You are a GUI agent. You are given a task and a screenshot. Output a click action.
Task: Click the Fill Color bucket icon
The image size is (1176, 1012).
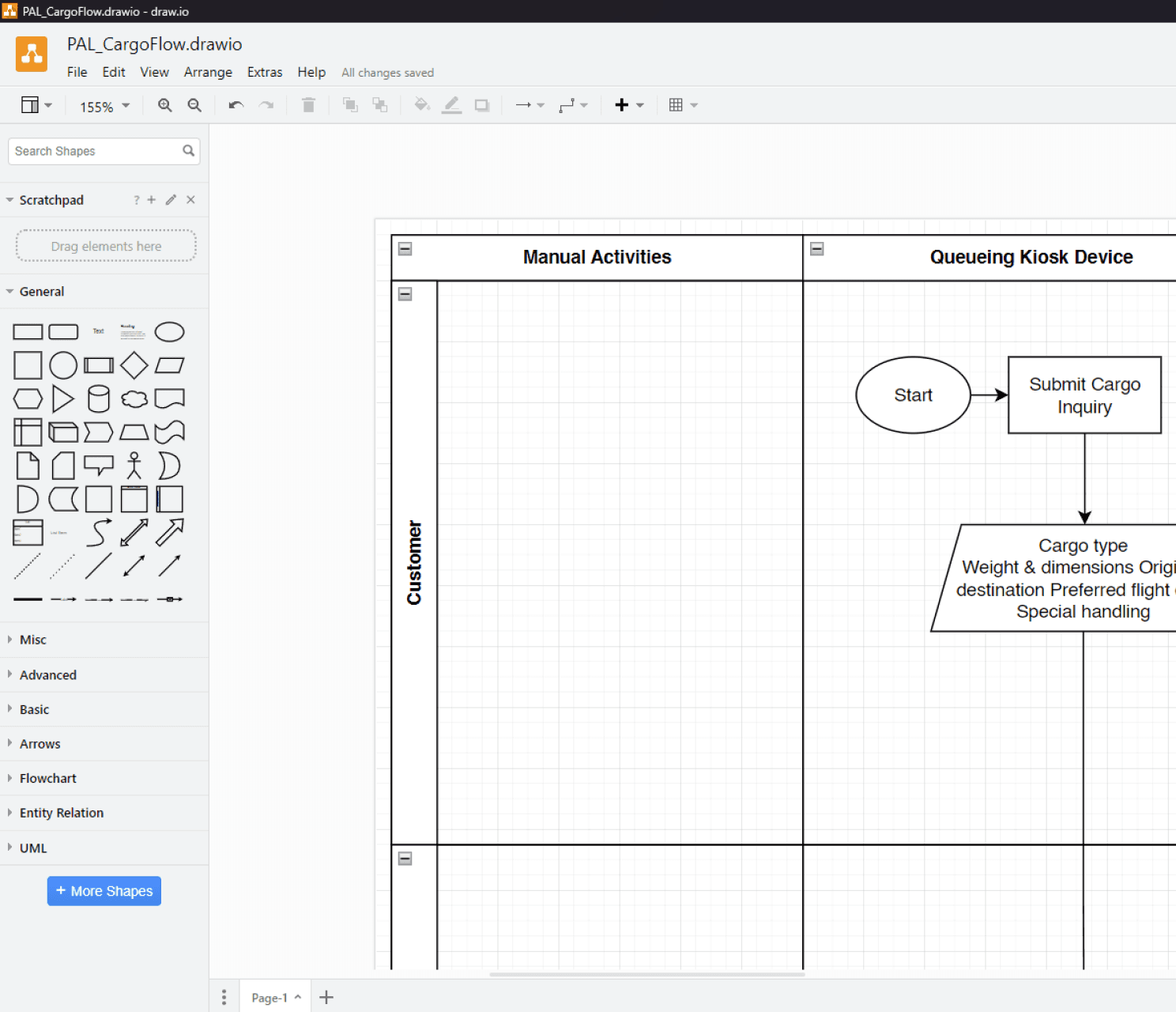click(x=421, y=105)
